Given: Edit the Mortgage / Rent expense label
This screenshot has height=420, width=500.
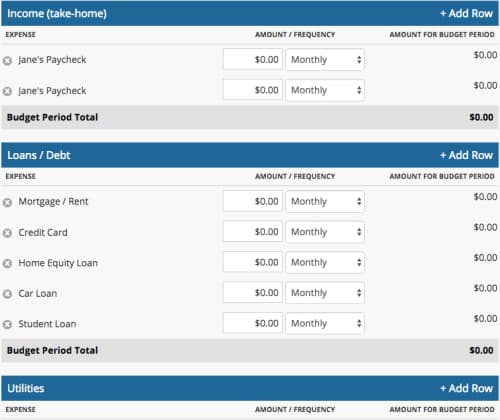Looking at the screenshot, I should point(53,202).
